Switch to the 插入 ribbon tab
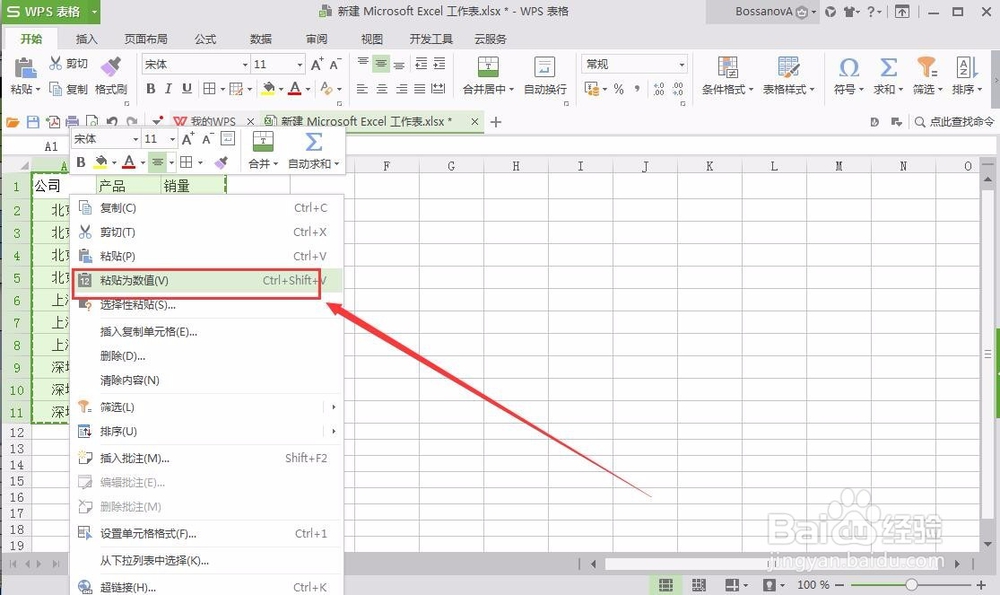This screenshot has width=1000, height=595. 85,39
